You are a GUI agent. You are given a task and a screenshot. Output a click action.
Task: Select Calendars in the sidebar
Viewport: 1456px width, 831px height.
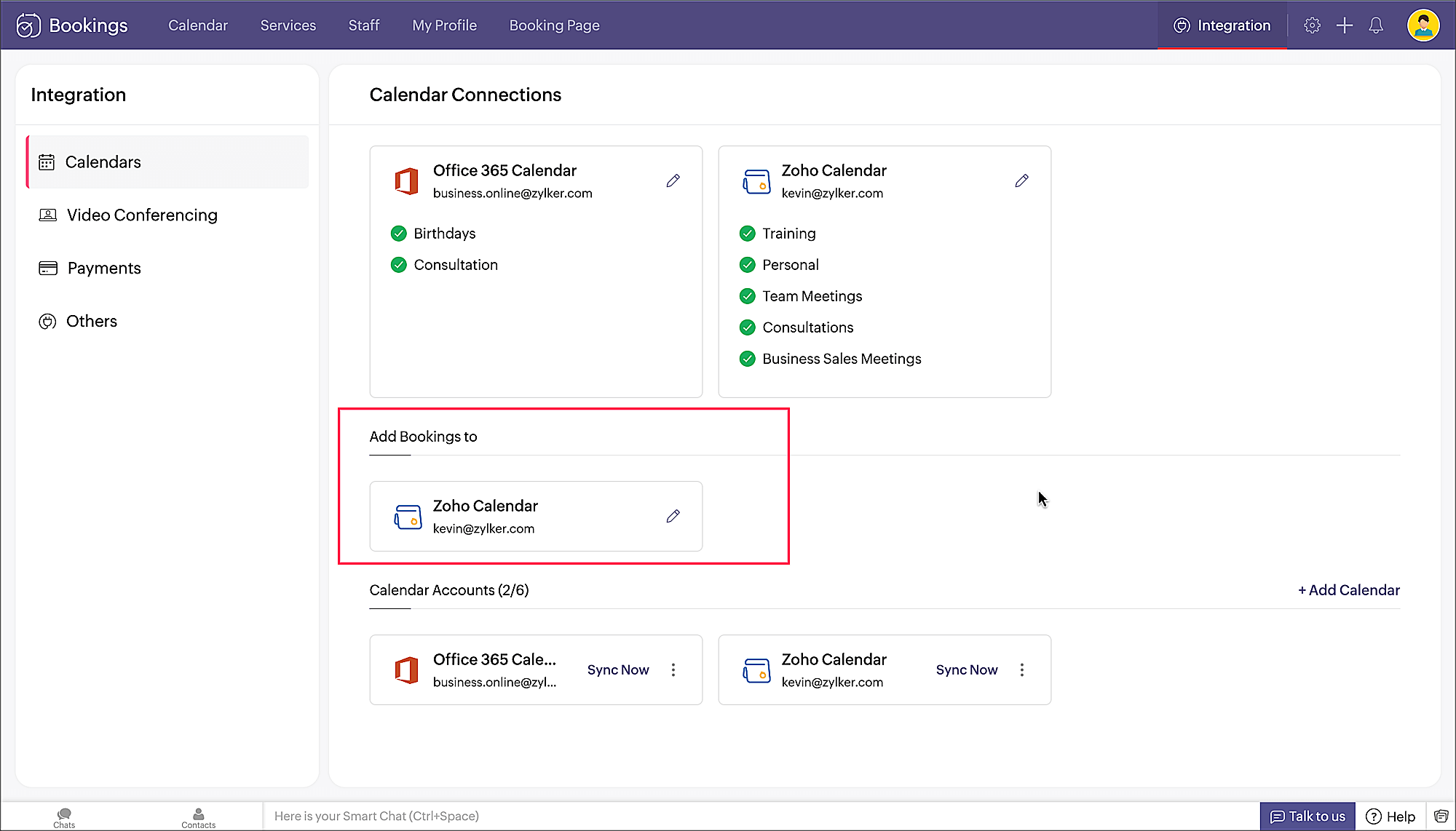coord(167,162)
